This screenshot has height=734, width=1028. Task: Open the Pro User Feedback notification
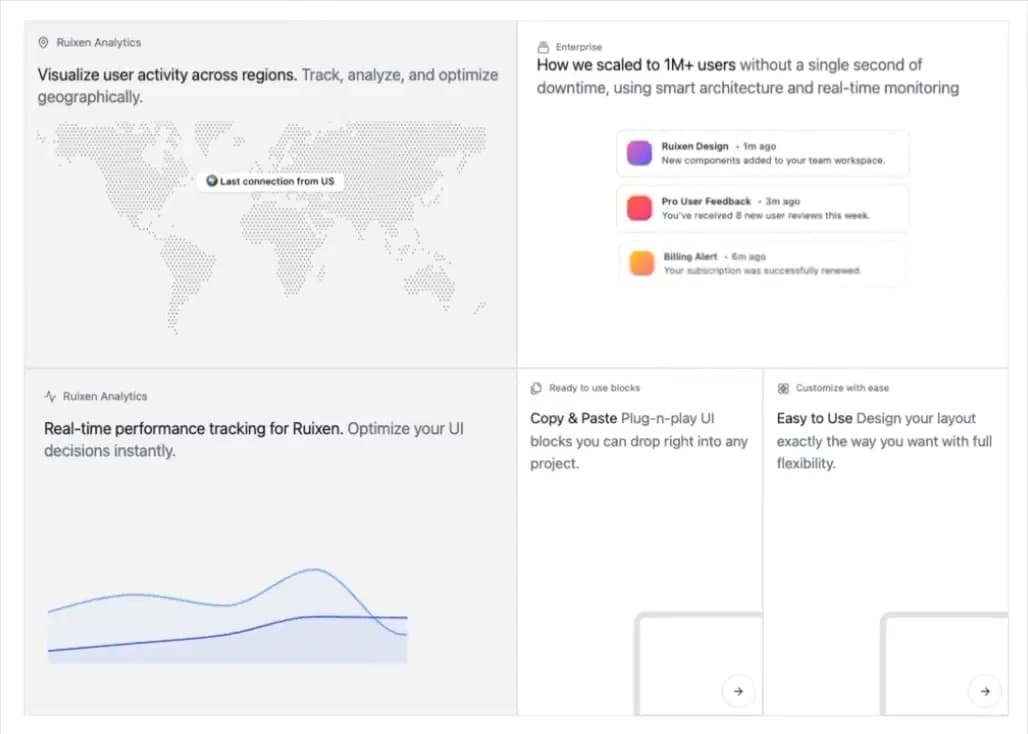point(762,208)
